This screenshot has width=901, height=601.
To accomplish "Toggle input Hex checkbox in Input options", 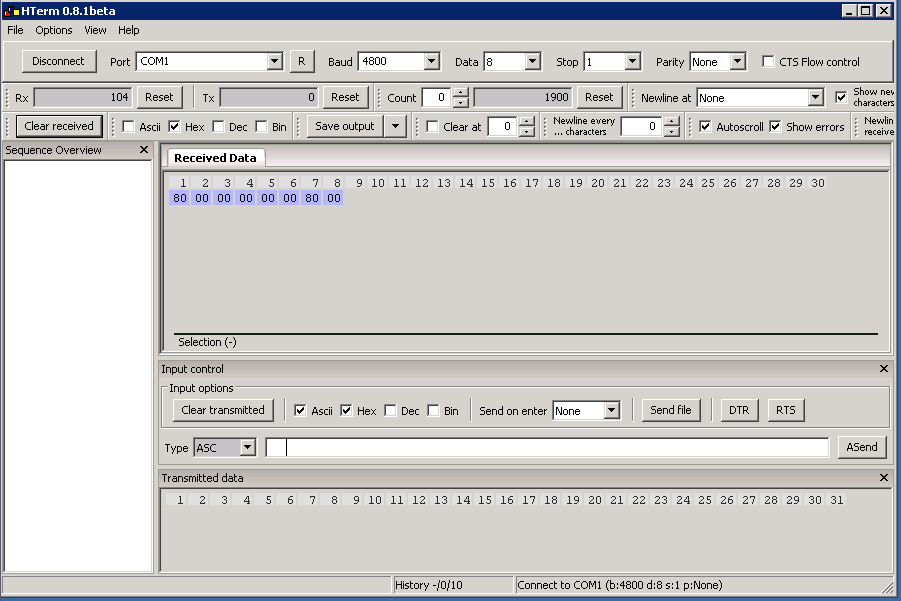I will click(x=346, y=410).
